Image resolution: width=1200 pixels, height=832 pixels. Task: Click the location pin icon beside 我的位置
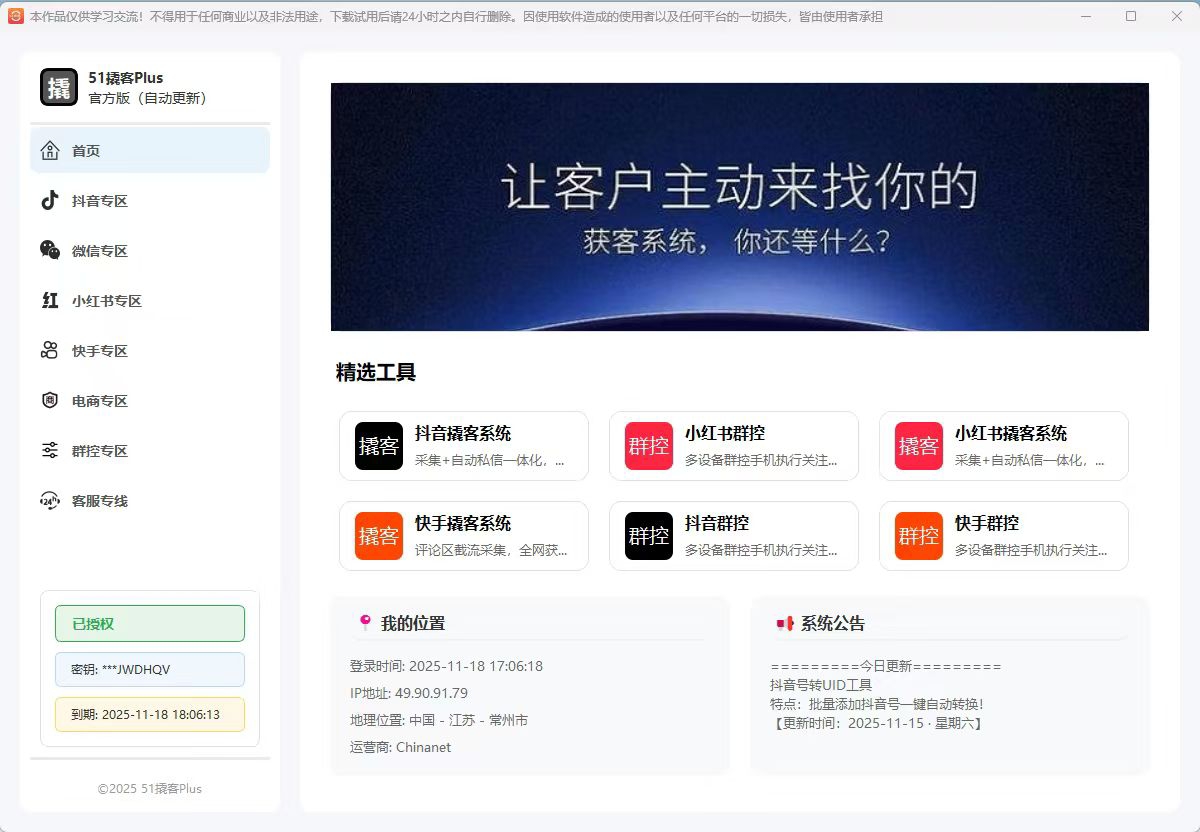click(x=364, y=622)
